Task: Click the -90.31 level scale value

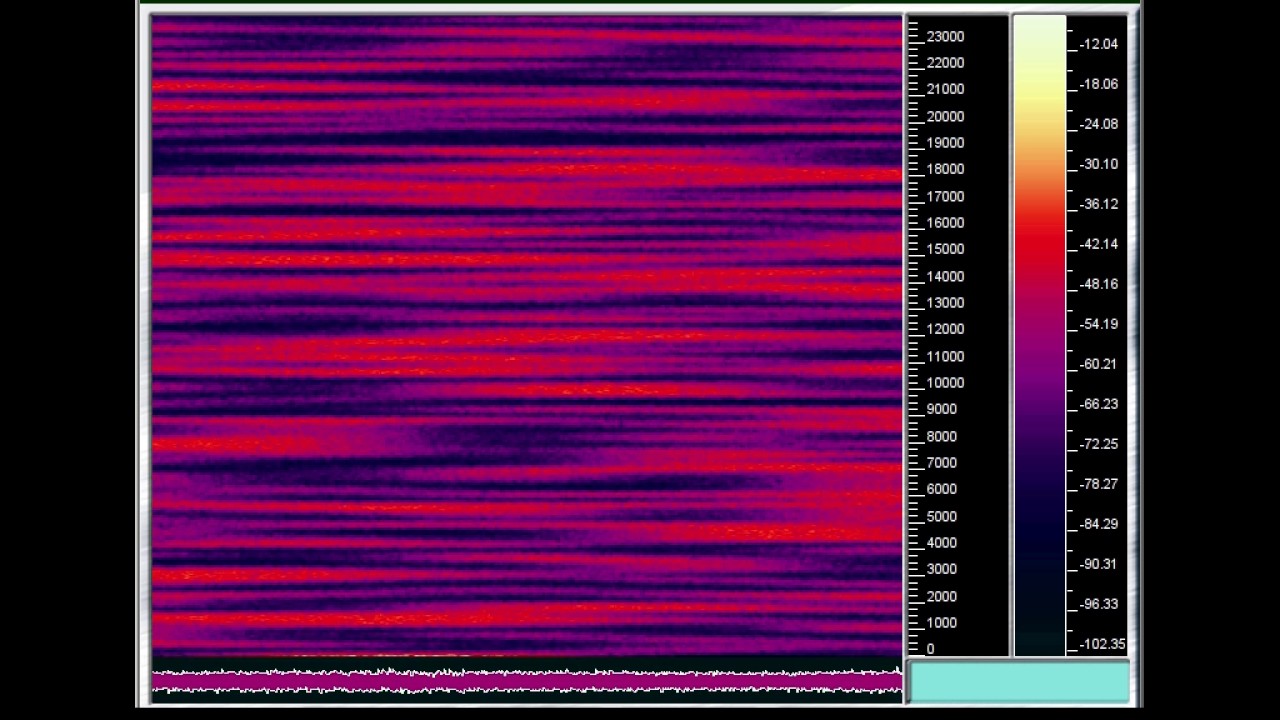Action: [1099, 564]
